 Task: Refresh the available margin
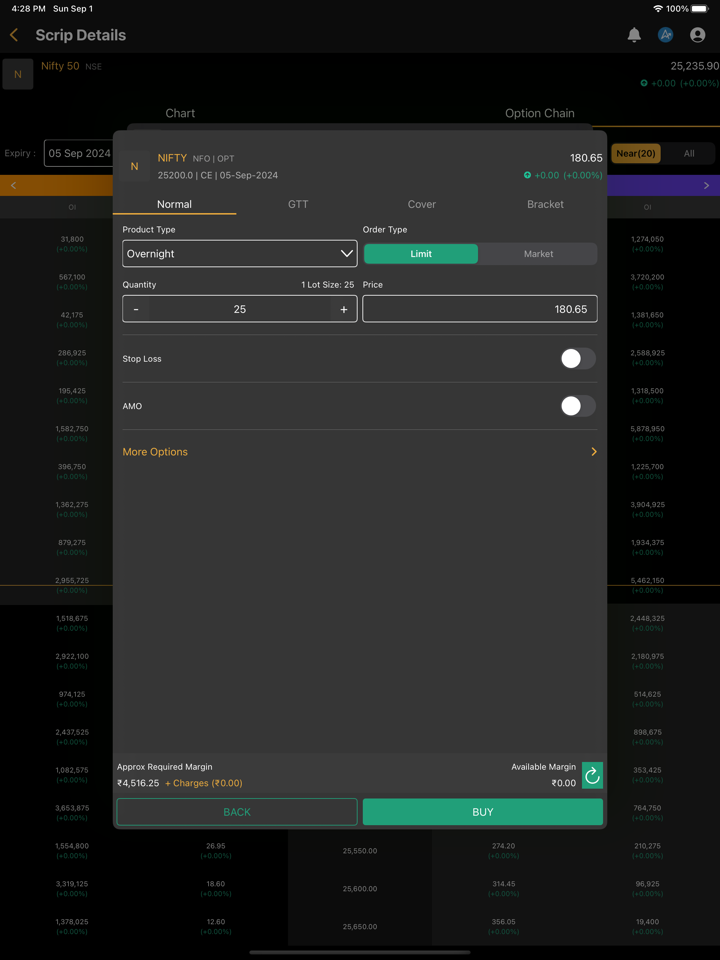pos(592,775)
